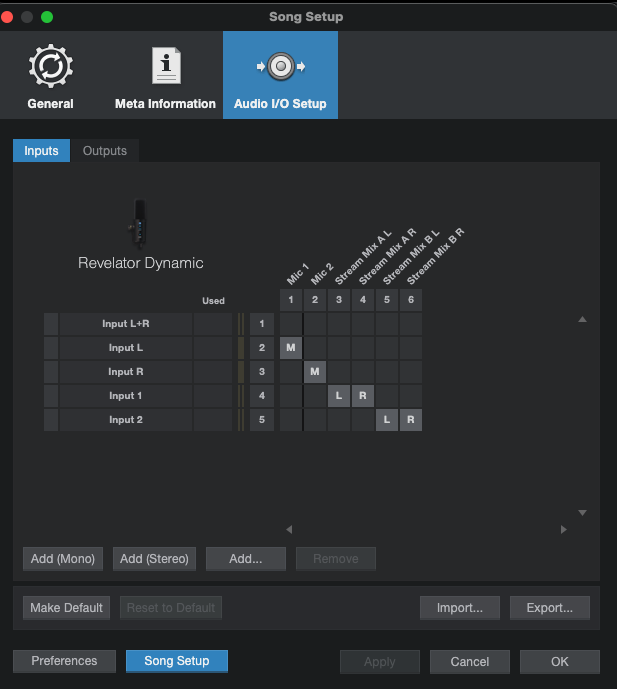The width and height of the screenshot is (617, 689).
Task: Confirm the dialog with OK
Action: pos(560,662)
